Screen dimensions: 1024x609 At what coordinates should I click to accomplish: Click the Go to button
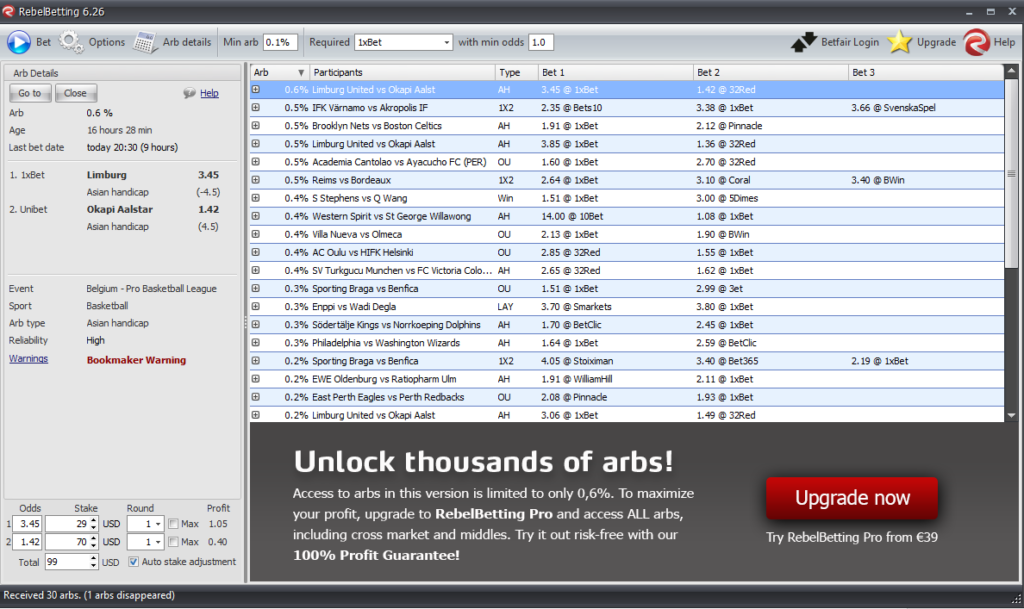(29, 92)
